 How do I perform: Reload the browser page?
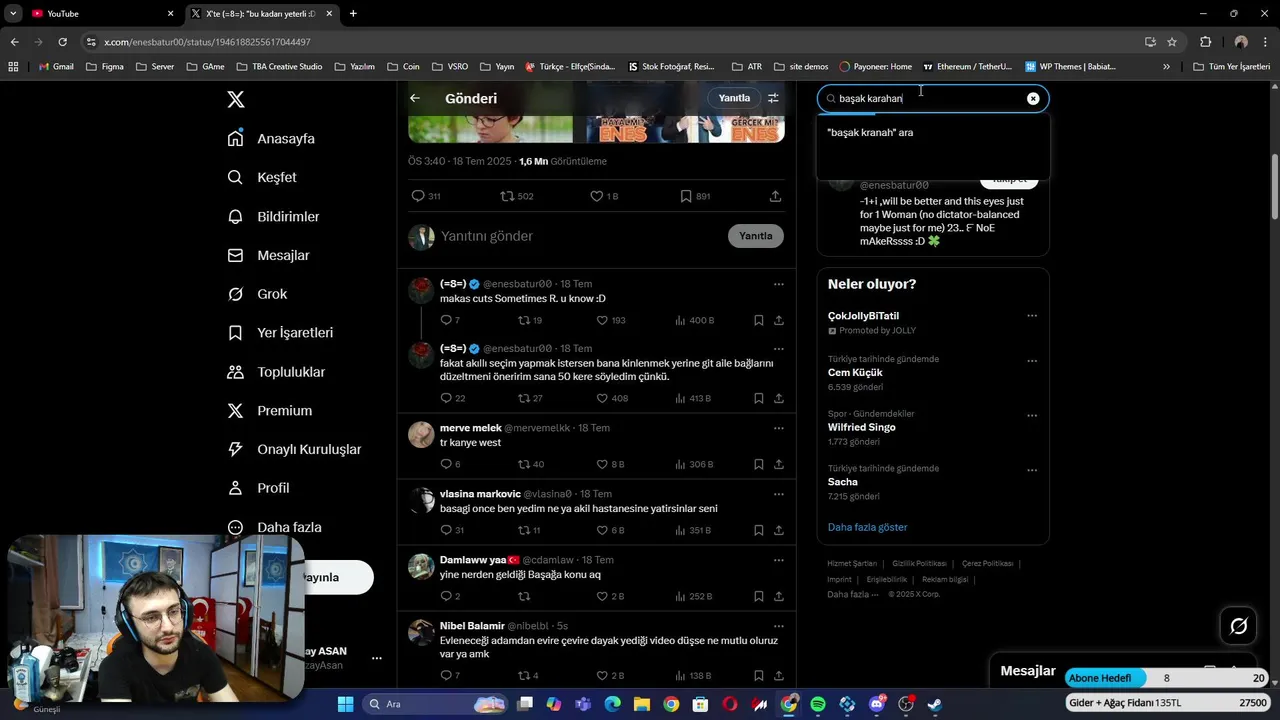[62, 42]
